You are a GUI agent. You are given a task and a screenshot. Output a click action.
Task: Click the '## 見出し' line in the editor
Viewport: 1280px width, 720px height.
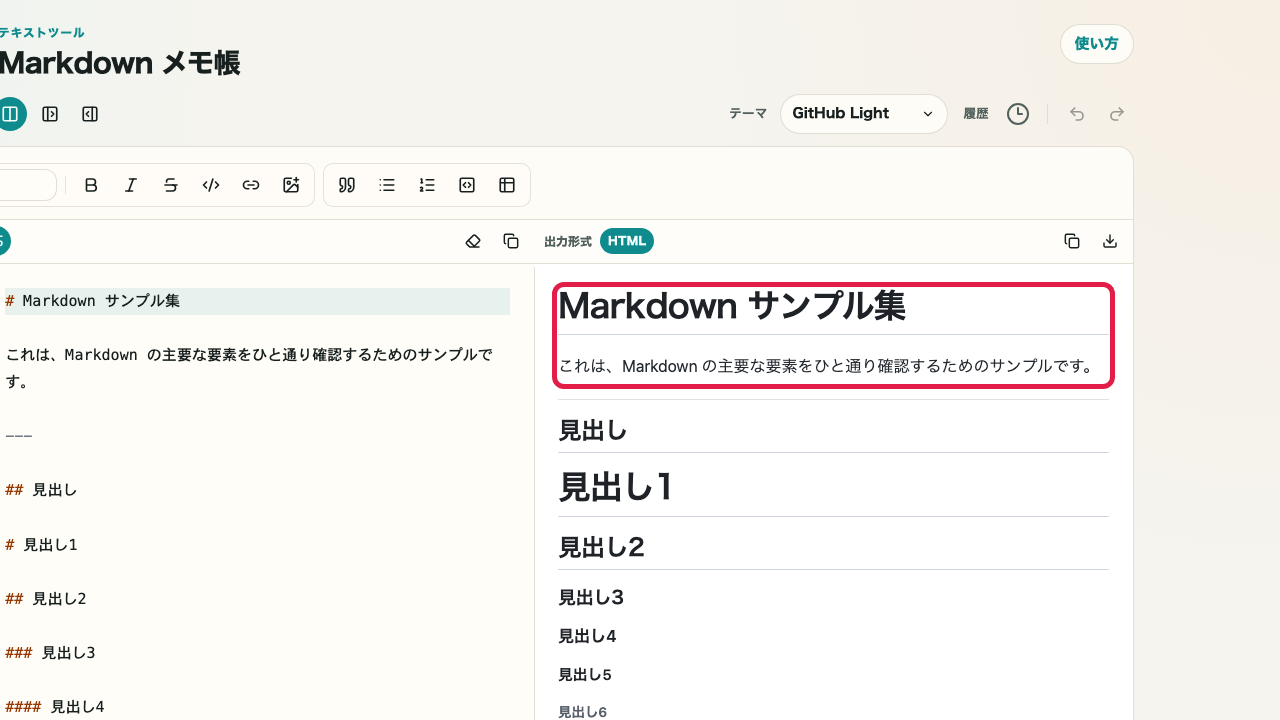pyautogui.click(x=41, y=490)
